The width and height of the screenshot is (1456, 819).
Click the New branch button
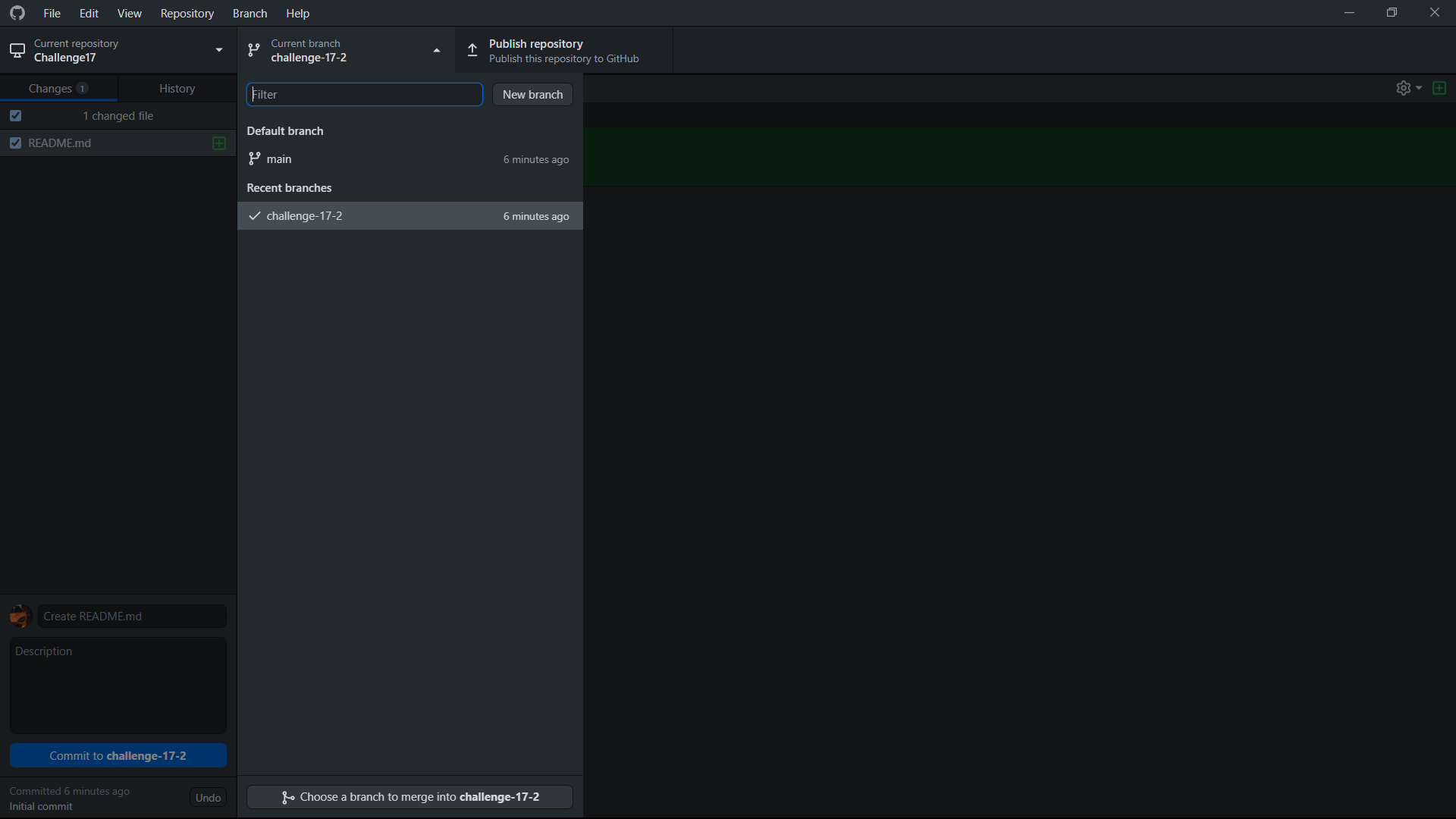pyautogui.click(x=532, y=95)
